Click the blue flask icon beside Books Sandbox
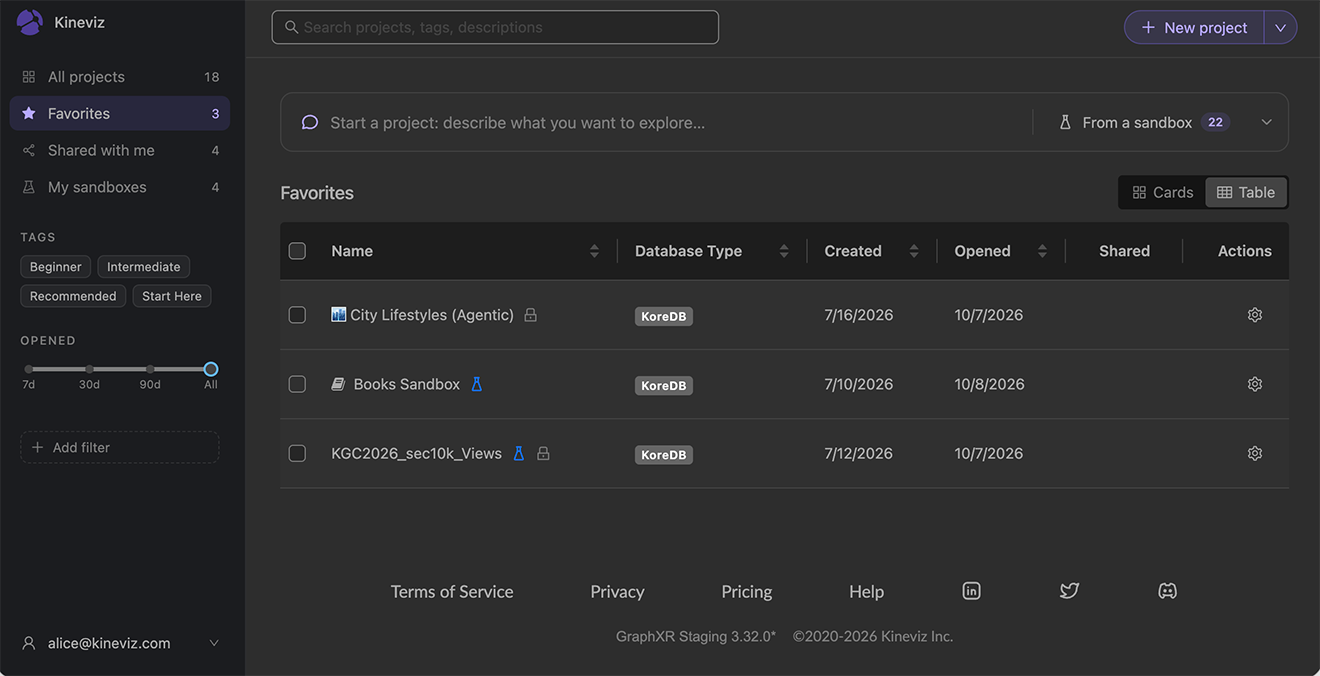Image resolution: width=1320 pixels, height=676 pixels. click(x=477, y=384)
